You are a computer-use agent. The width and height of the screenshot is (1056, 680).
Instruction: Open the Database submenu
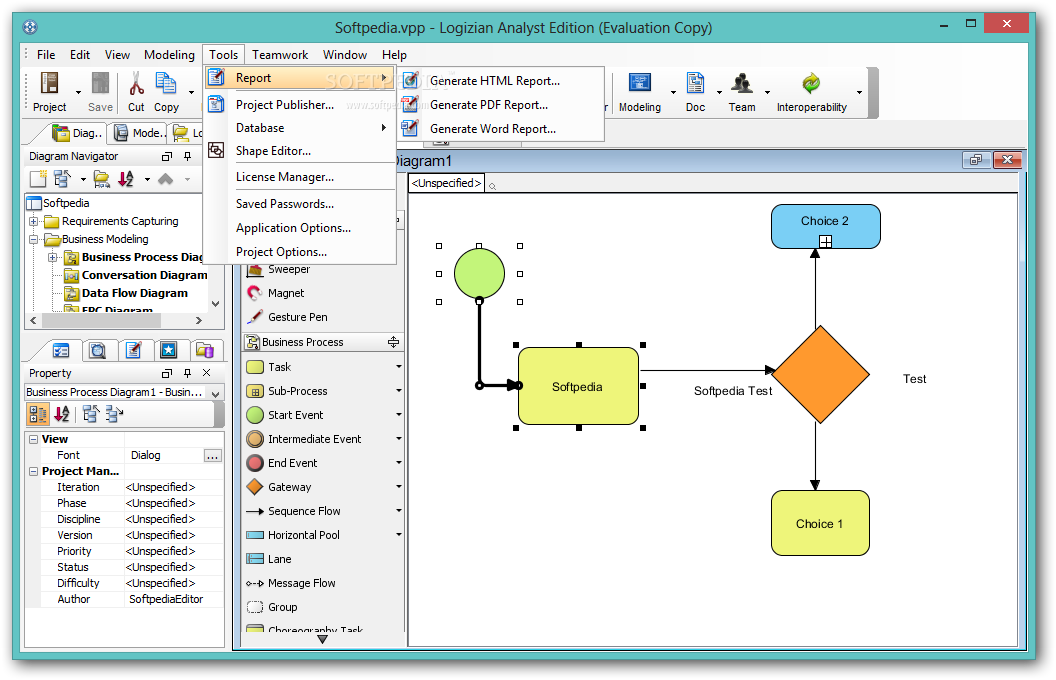pos(299,128)
